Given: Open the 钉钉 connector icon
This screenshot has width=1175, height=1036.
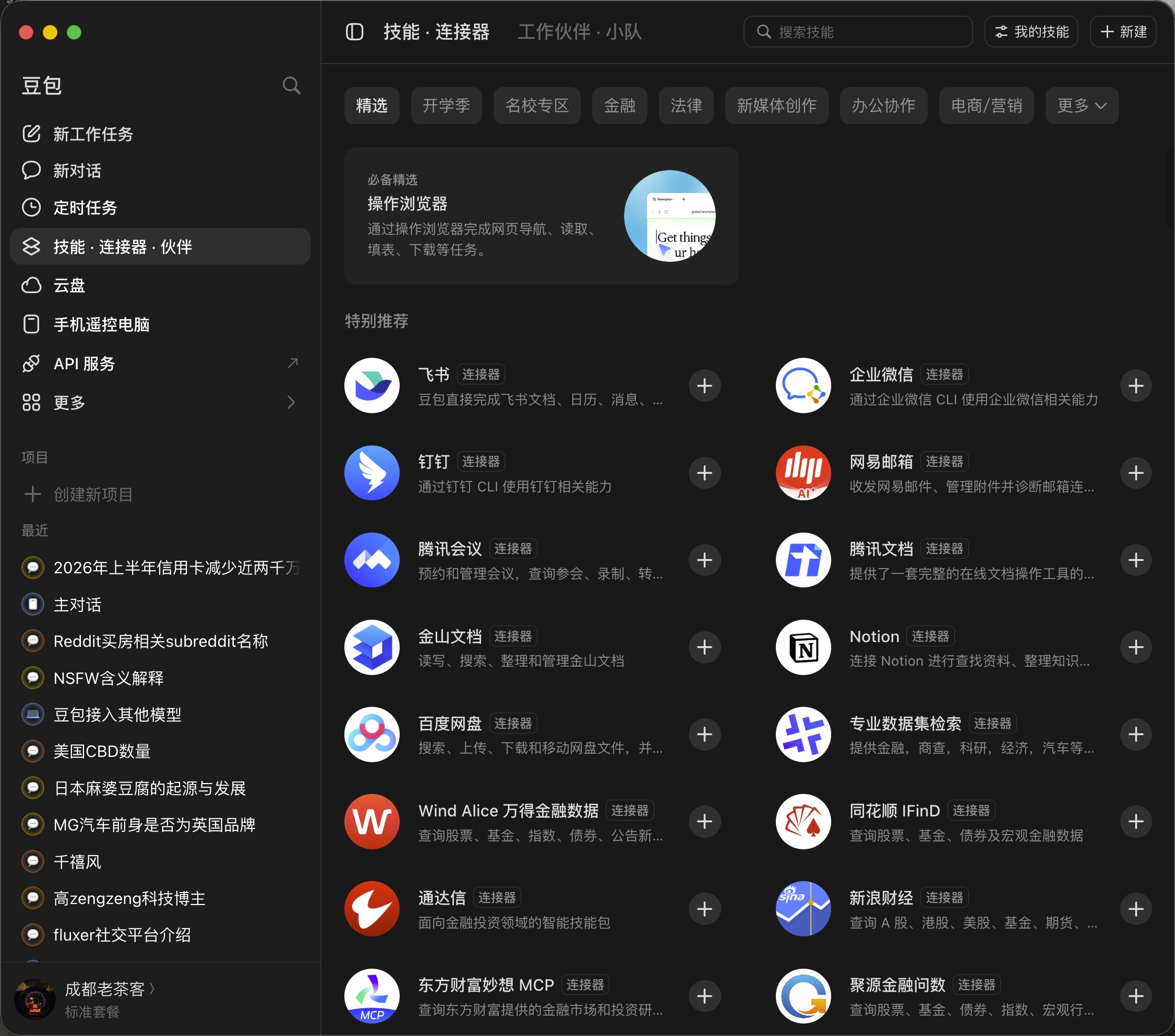Looking at the screenshot, I should 372,473.
